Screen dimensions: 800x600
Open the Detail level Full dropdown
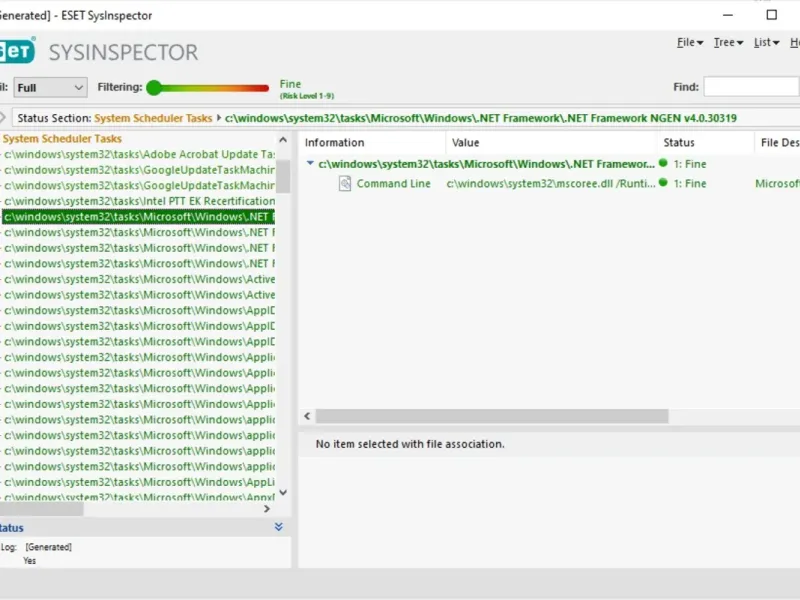point(50,87)
